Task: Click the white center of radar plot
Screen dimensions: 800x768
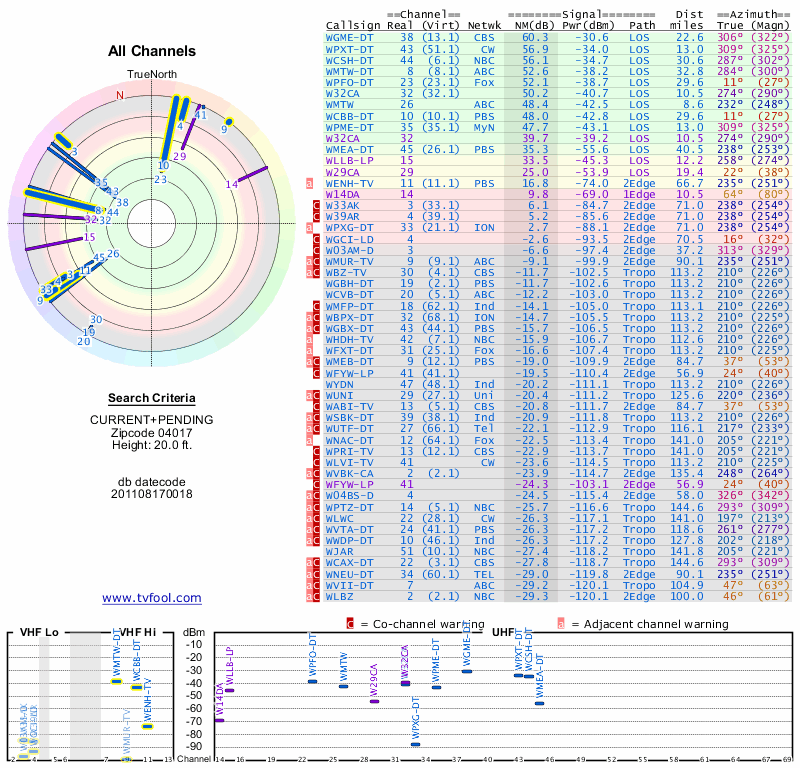Action: coord(152,224)
